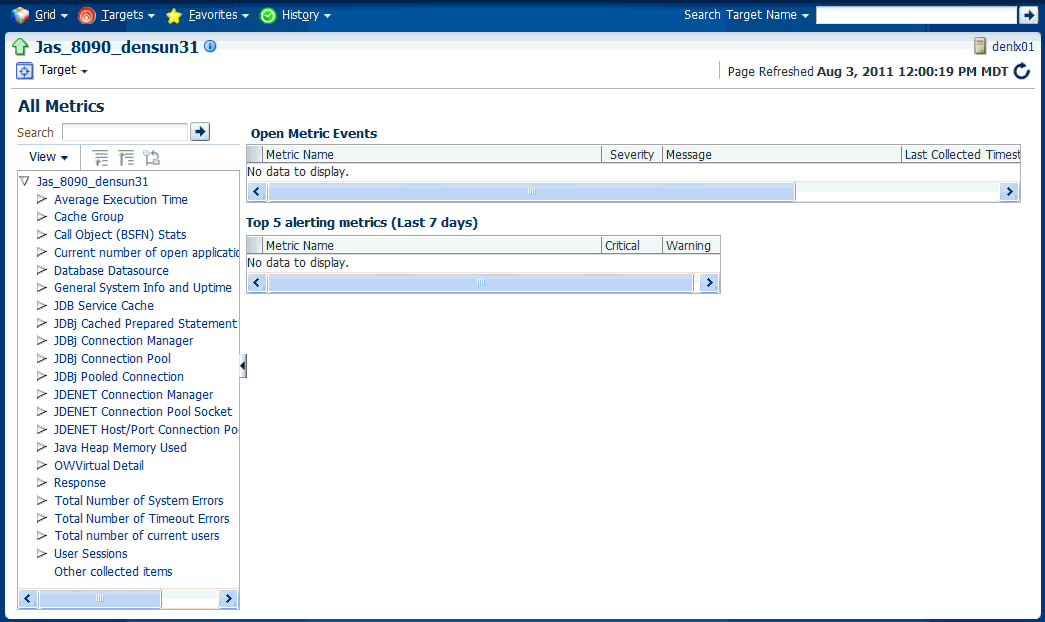Expand the Cache Group node
Image resolution: width=1045 pixels, height=622 pixels.
tap(42, 216)
